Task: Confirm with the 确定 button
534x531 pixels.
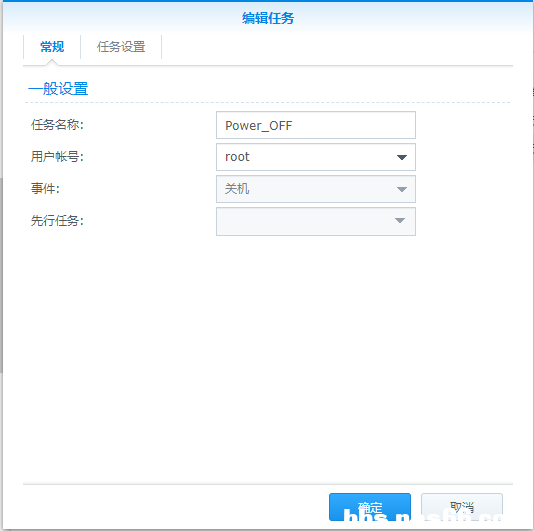Action: (370, 507)
